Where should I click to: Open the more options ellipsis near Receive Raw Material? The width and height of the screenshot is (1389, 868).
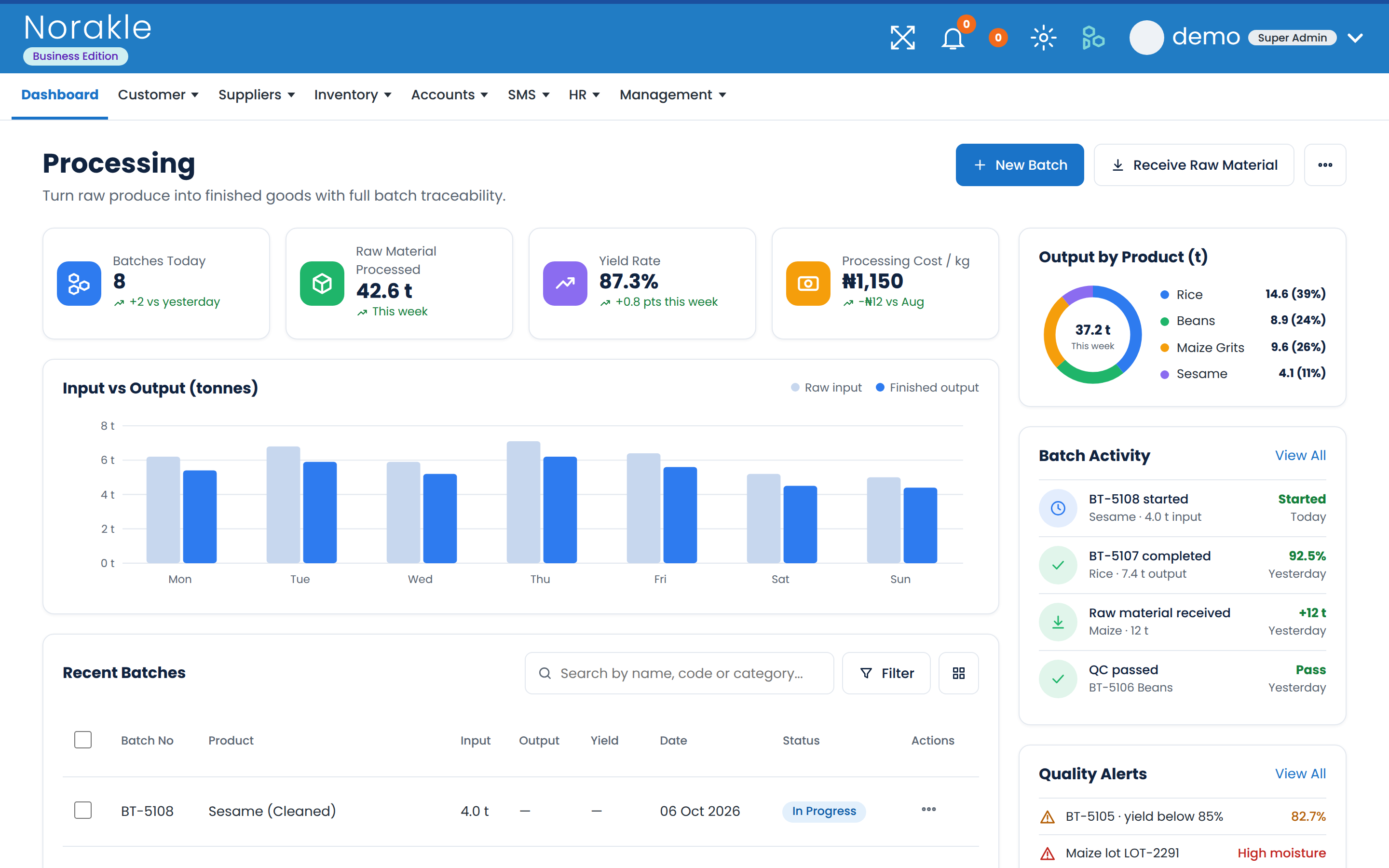coord(1325,165)
